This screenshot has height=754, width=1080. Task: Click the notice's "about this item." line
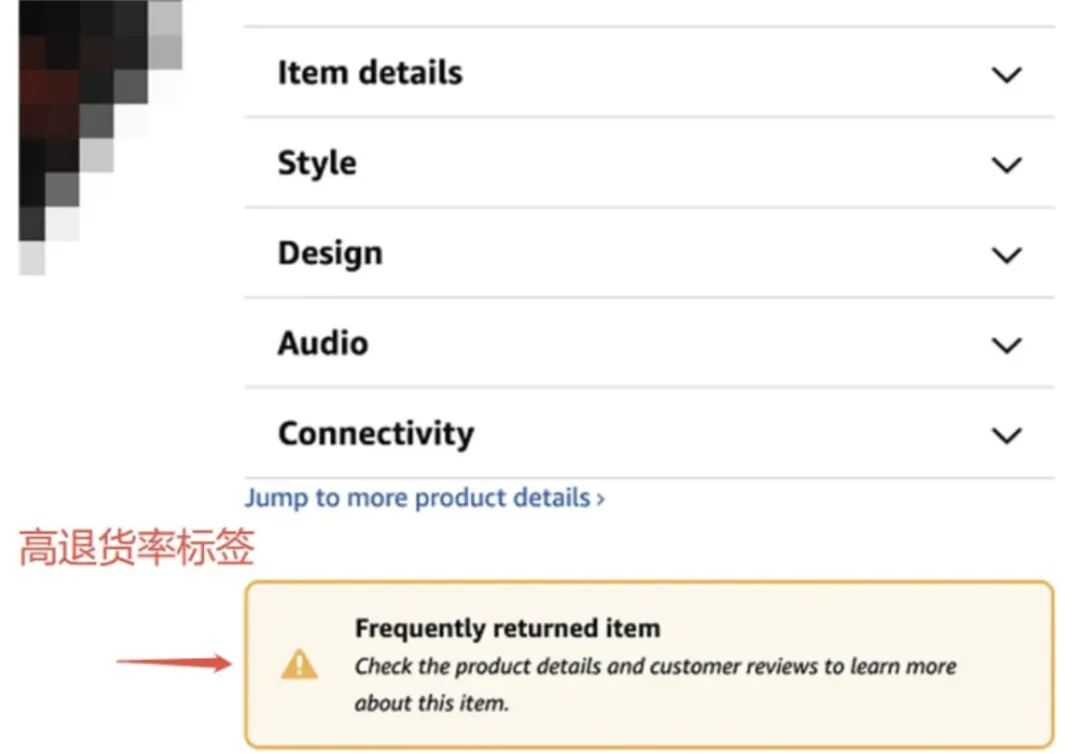pyautogui.click(x=432, y=703)
